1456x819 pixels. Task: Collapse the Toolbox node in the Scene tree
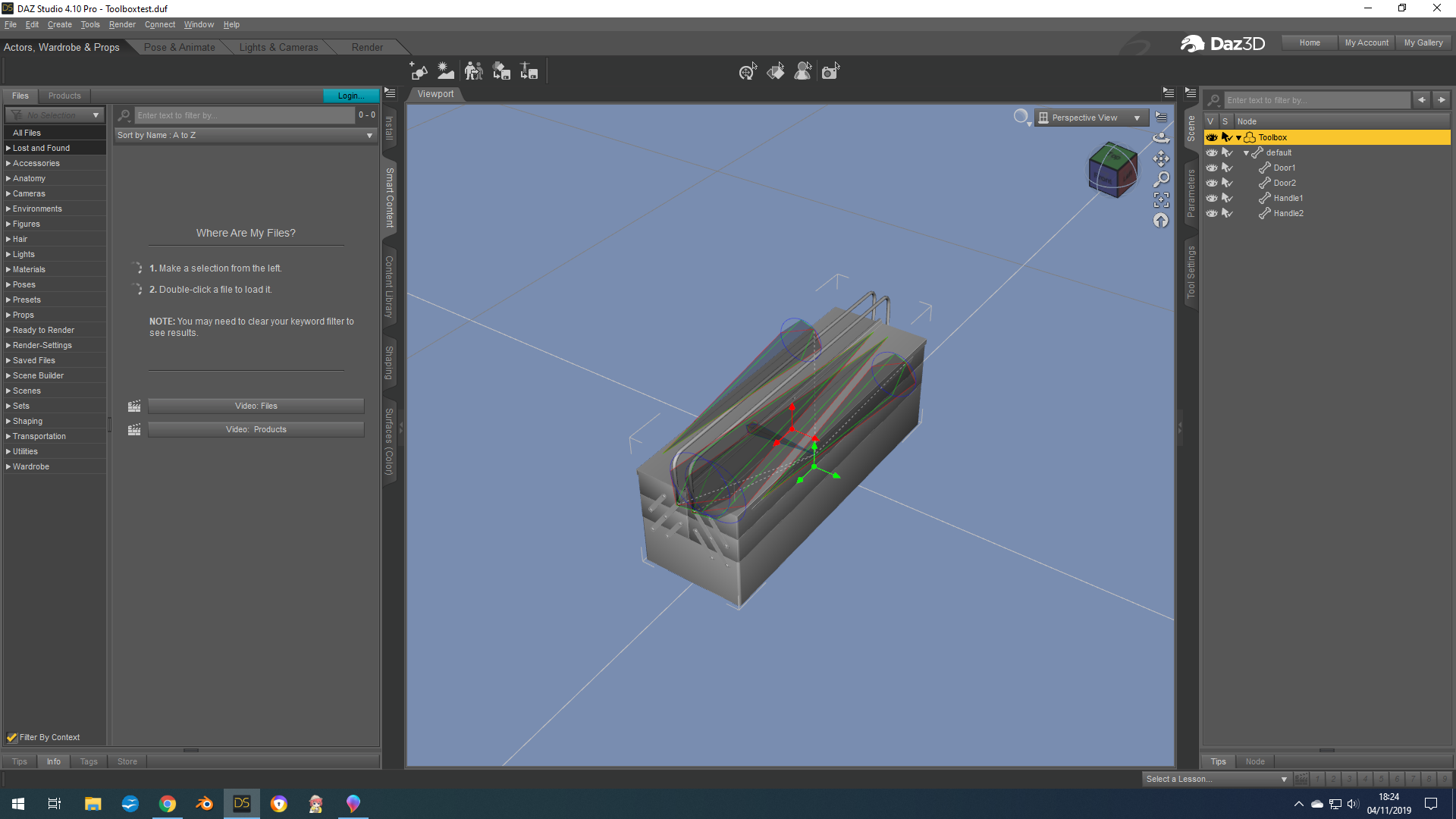click(x=1238, y=138)
